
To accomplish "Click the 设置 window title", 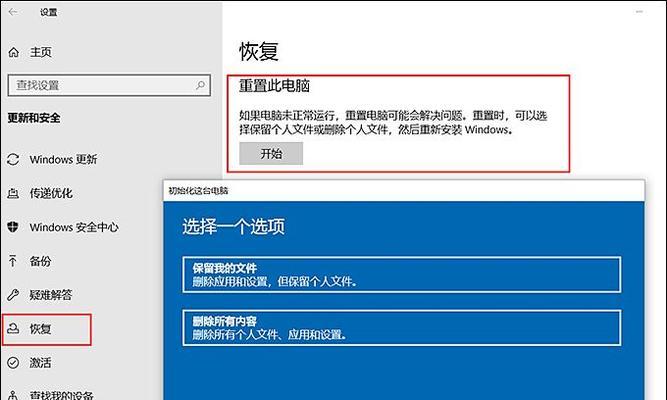I will pos(48,12).
